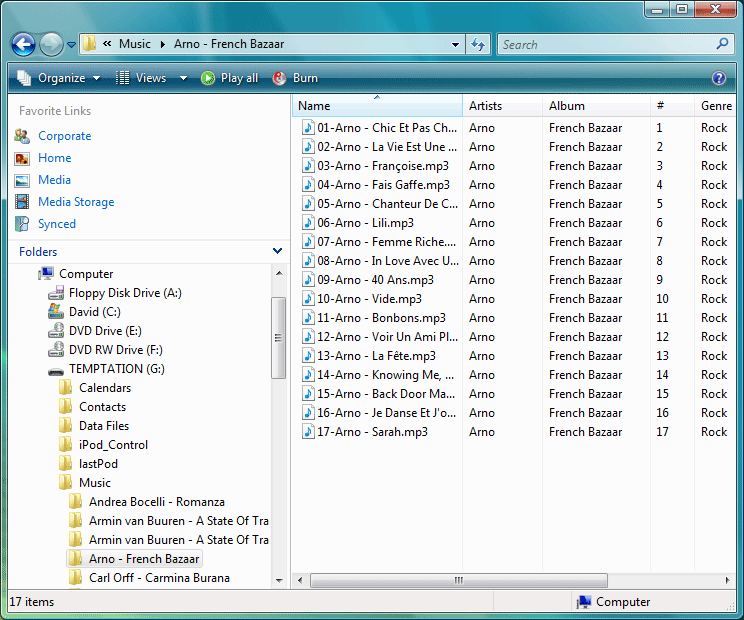Click the Burn toolbar button
The width and height of the screenshot is (744, 620).
click(295, 78)
